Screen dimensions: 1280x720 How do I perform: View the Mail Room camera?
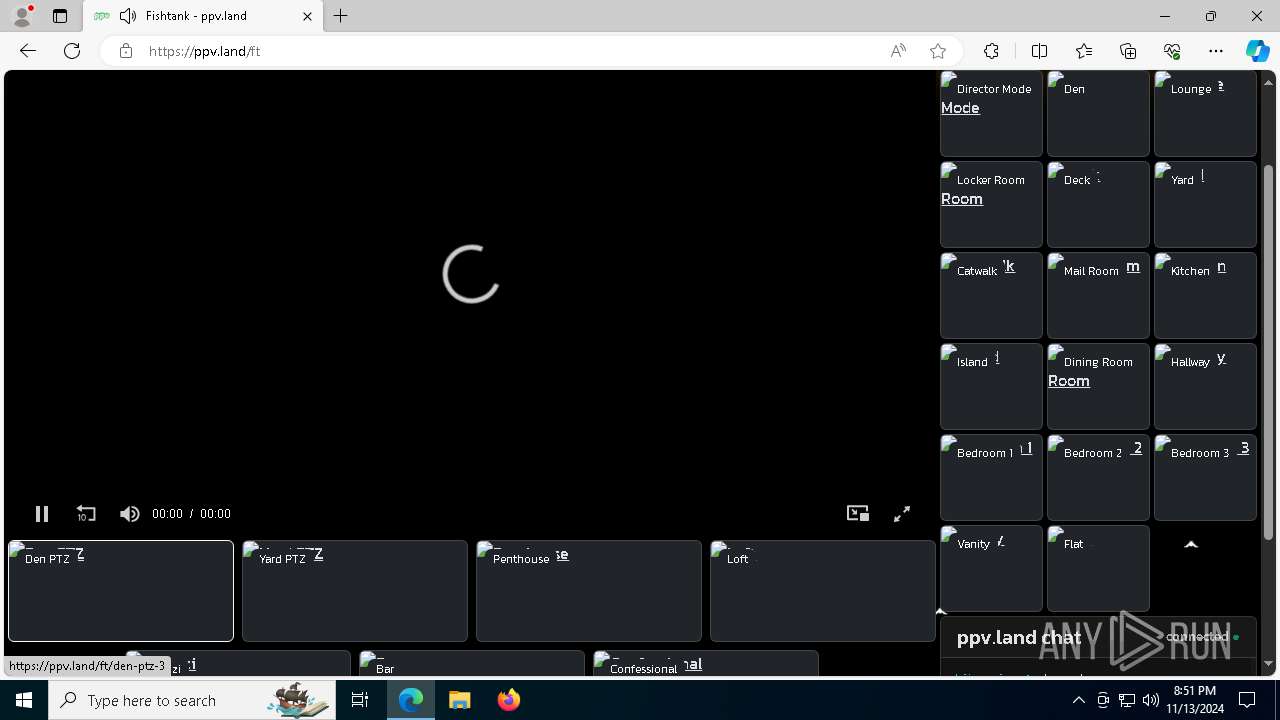(1098, 295)
